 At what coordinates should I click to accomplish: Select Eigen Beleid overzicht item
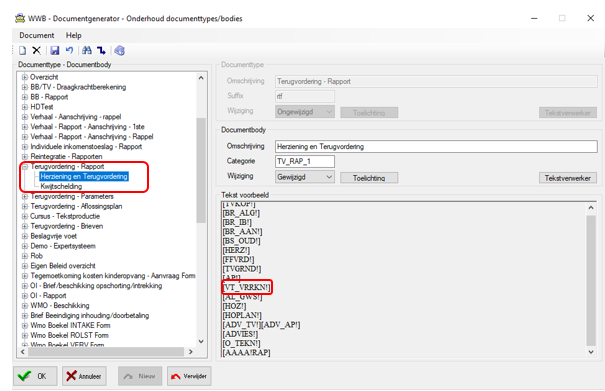[x=63, y=266]
